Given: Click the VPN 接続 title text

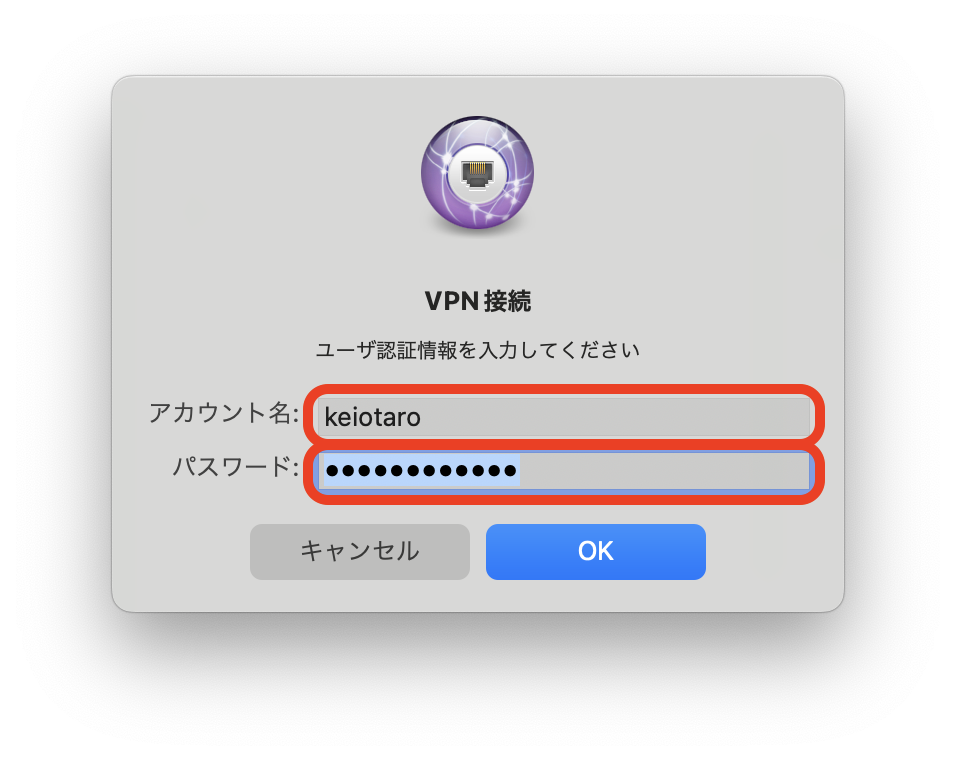Looking at the screenshot, I should point(477,301).
